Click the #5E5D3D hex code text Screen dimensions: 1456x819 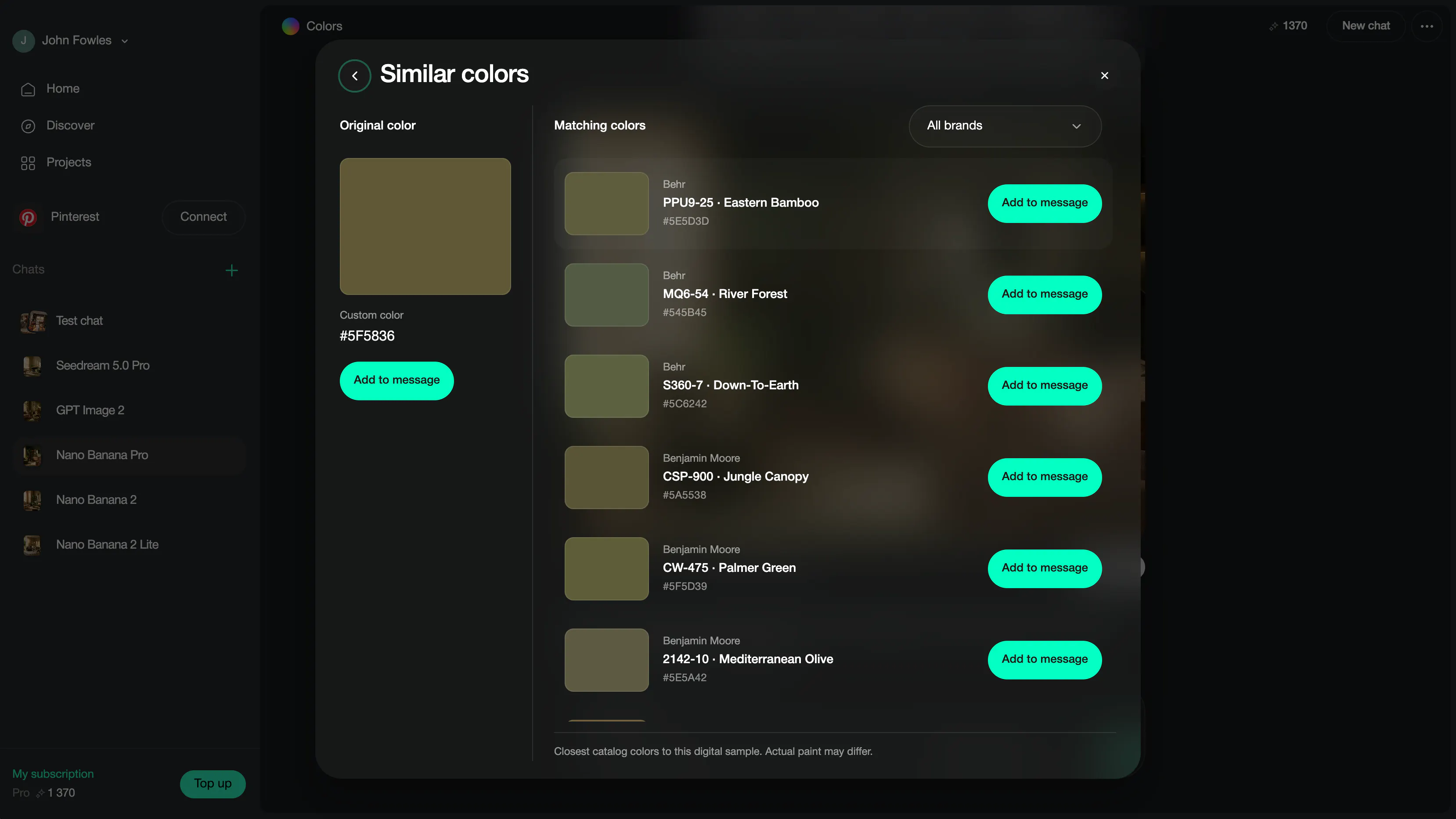(685, 221)
